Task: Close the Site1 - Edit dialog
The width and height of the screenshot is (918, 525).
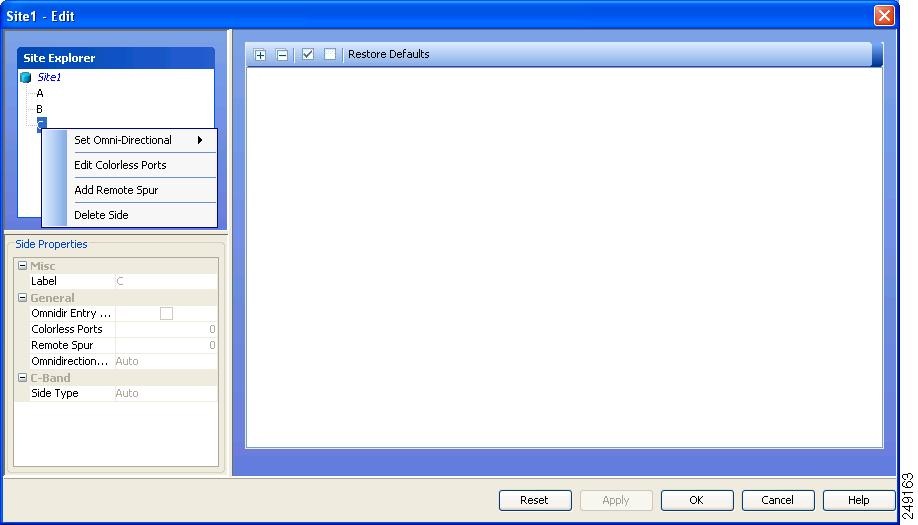Action: pos(884,15)
